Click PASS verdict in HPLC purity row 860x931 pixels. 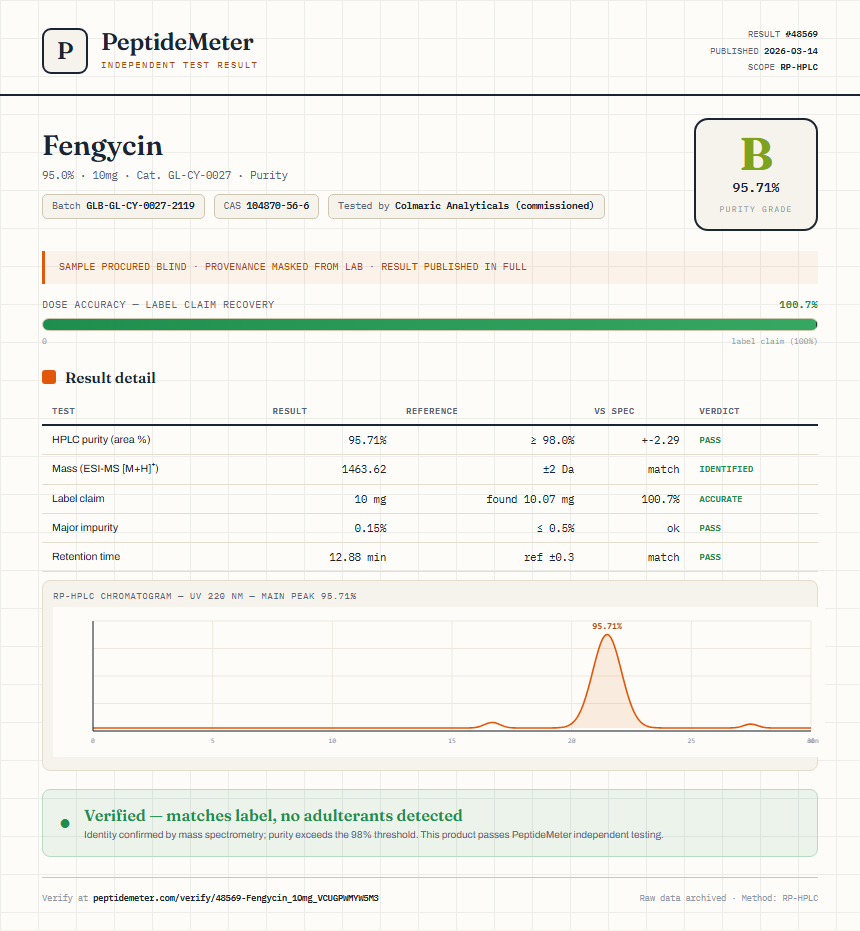pos(710,440)
